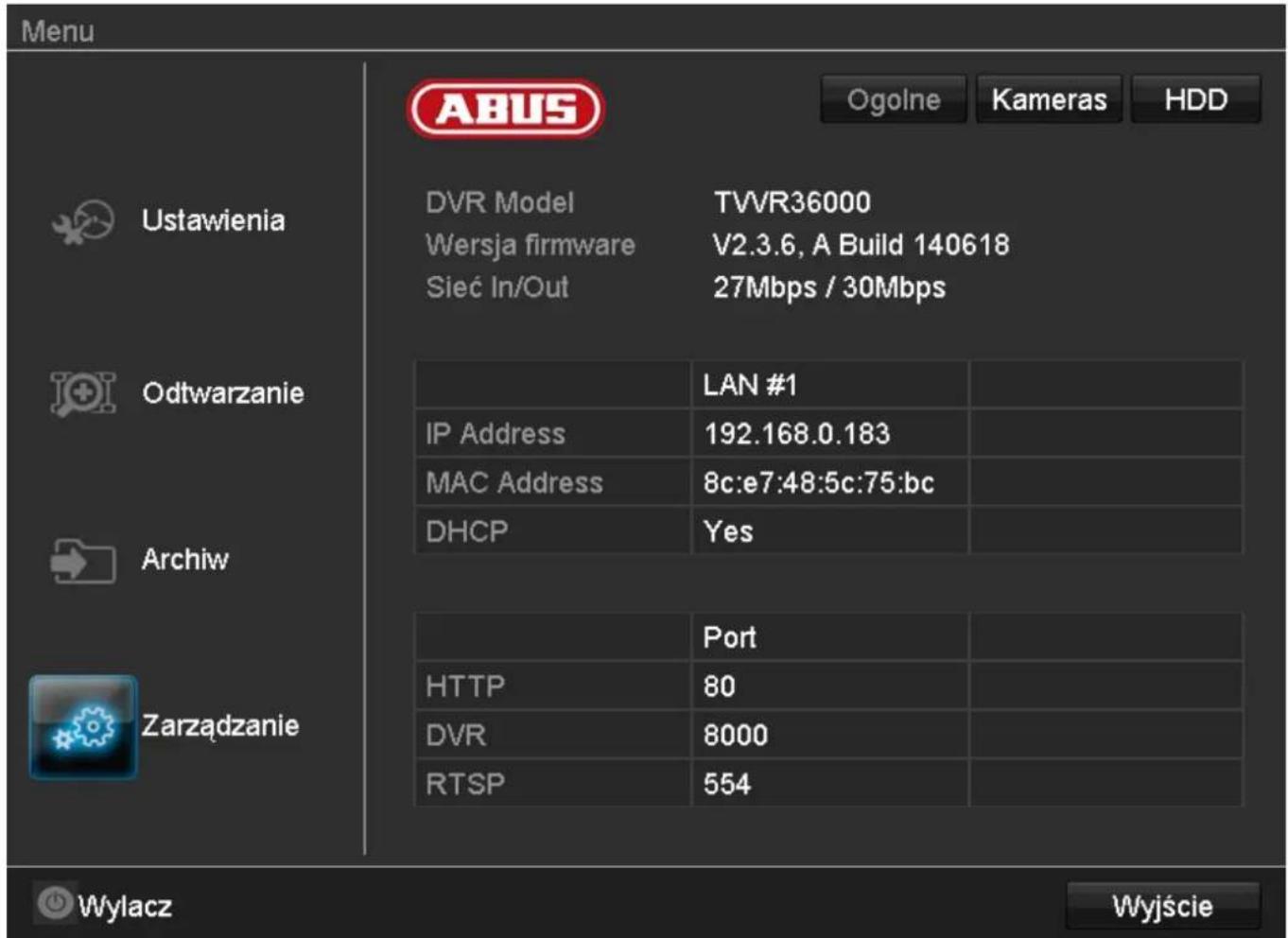
Task: Switch to the Kameras tab
Action: click(x=1049, y=99)
